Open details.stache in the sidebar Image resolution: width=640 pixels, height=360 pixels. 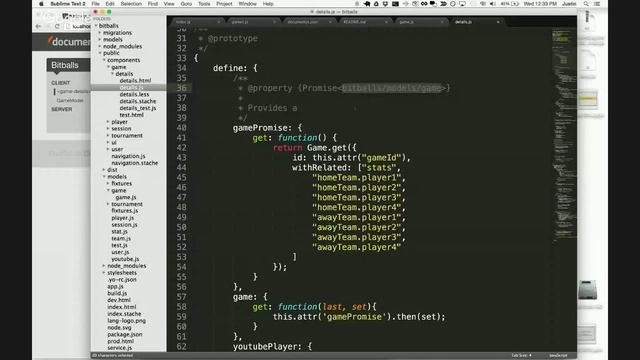pos(138,101)
